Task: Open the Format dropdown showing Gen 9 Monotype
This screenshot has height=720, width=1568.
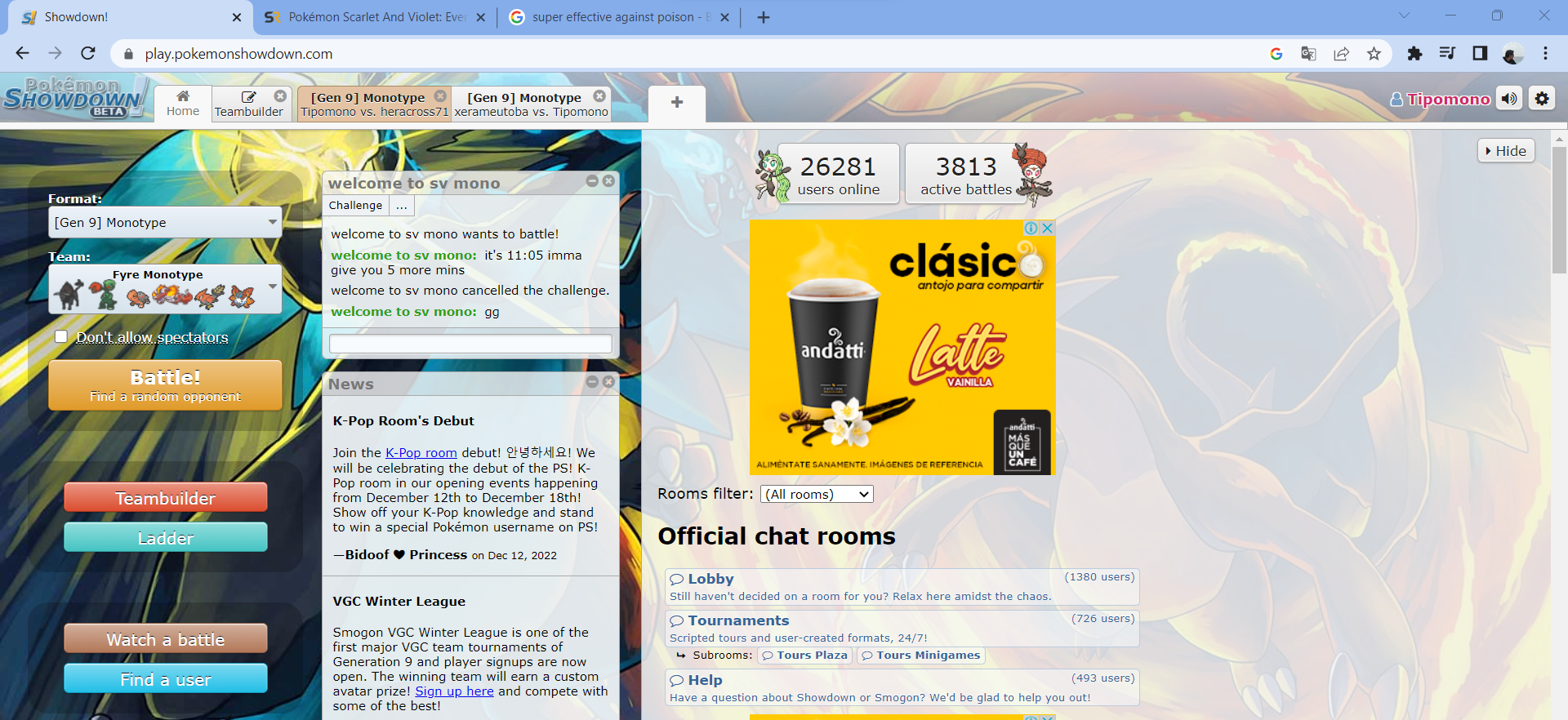Action: (x=165, y=222)
